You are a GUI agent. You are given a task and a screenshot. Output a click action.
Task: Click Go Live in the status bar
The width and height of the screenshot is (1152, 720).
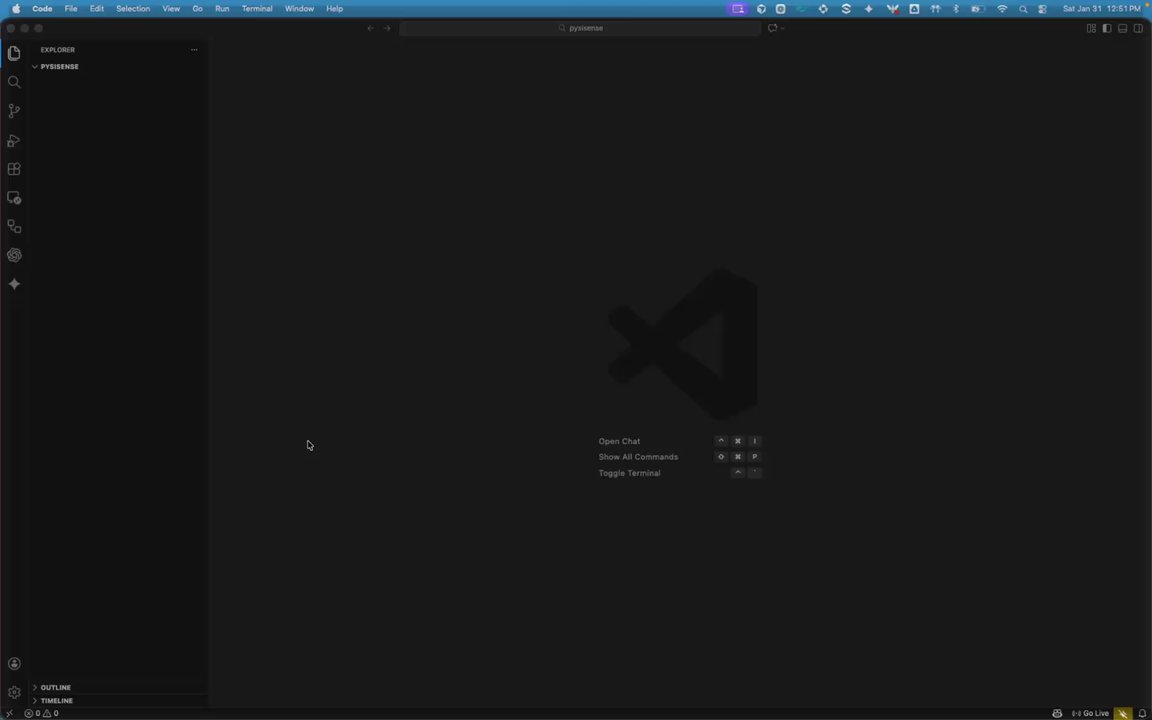point(1090,713)
